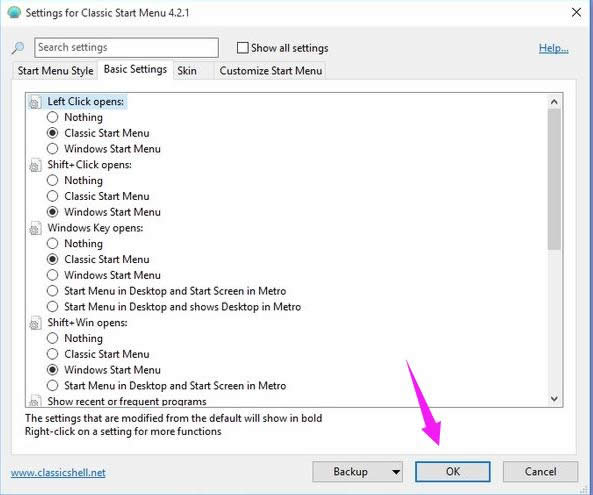Switch to the Start Menu Style tab
The height and width of the screenshot is (495, 593).
pos(56,71)
